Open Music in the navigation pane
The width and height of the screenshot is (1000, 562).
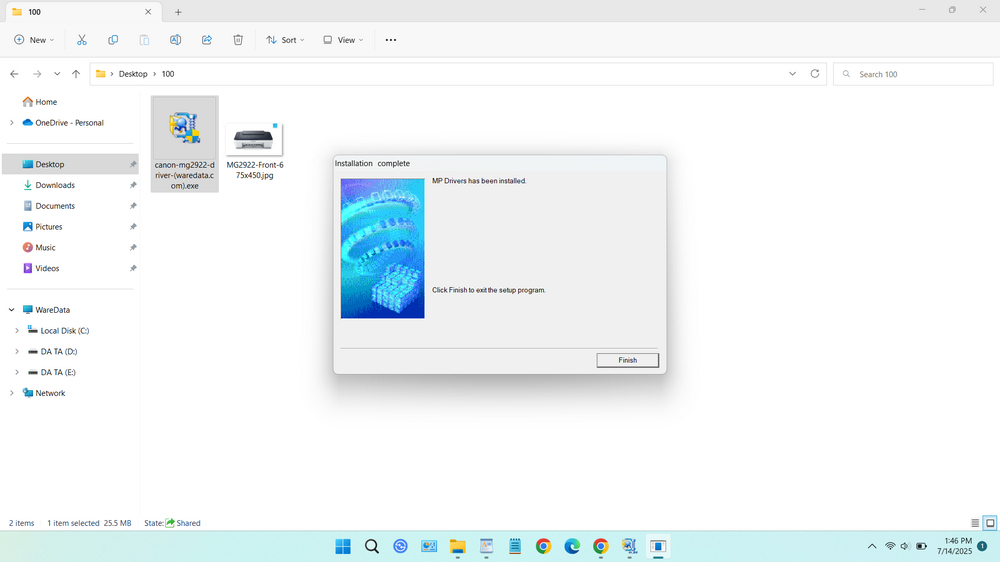(x=45, y=248)
